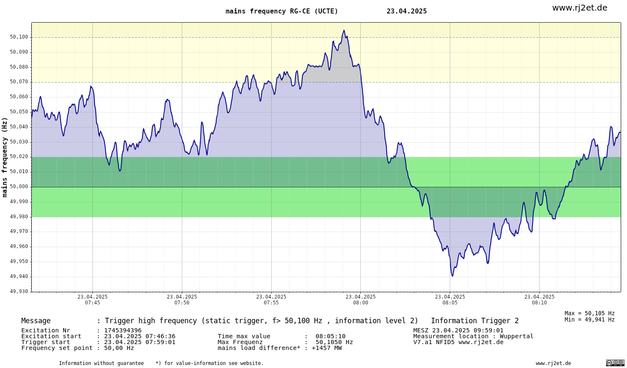Open the www.rj2et.de link at top right

tap(579, 8)
